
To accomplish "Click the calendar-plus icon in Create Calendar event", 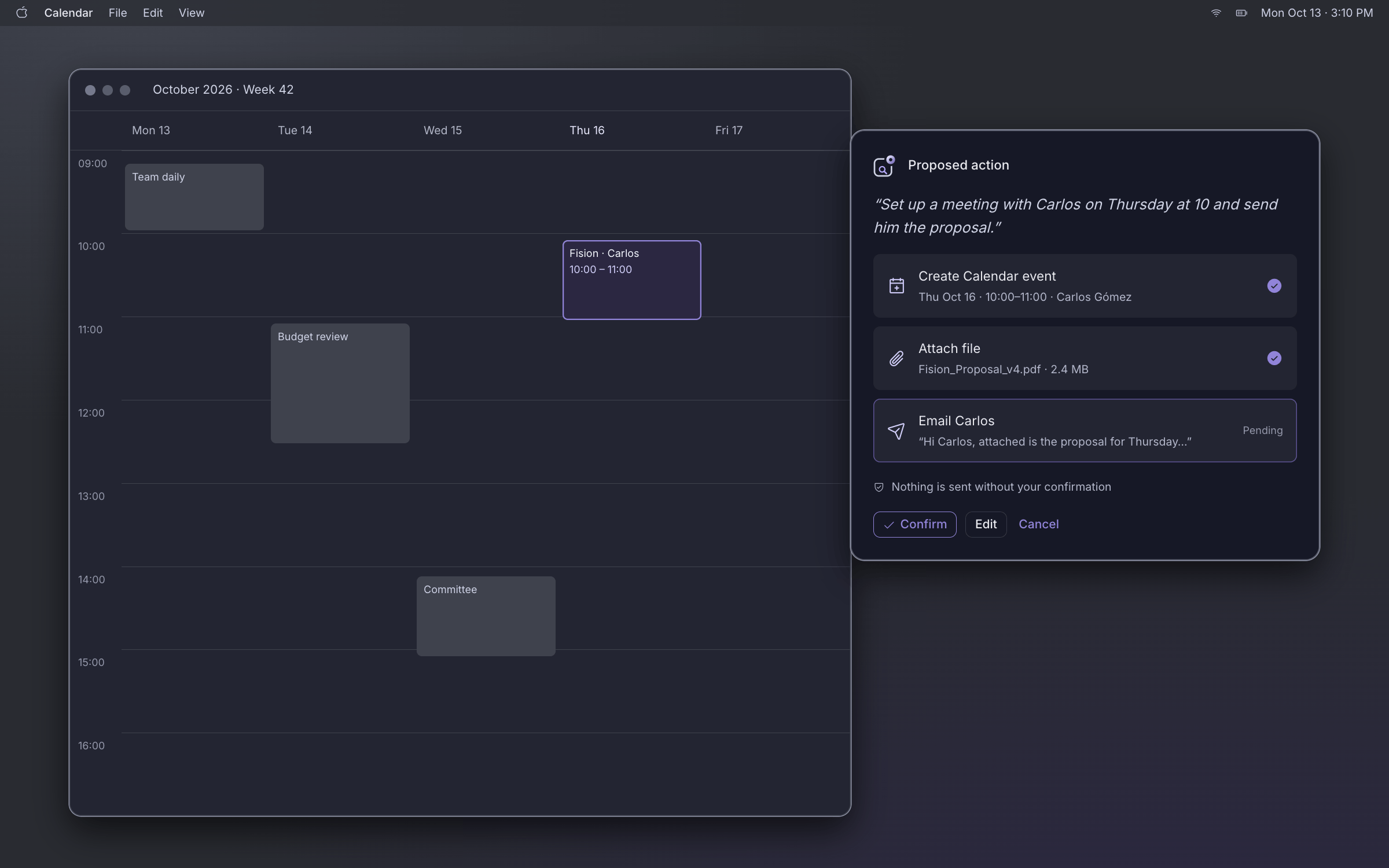I will [x=896, y=286].
